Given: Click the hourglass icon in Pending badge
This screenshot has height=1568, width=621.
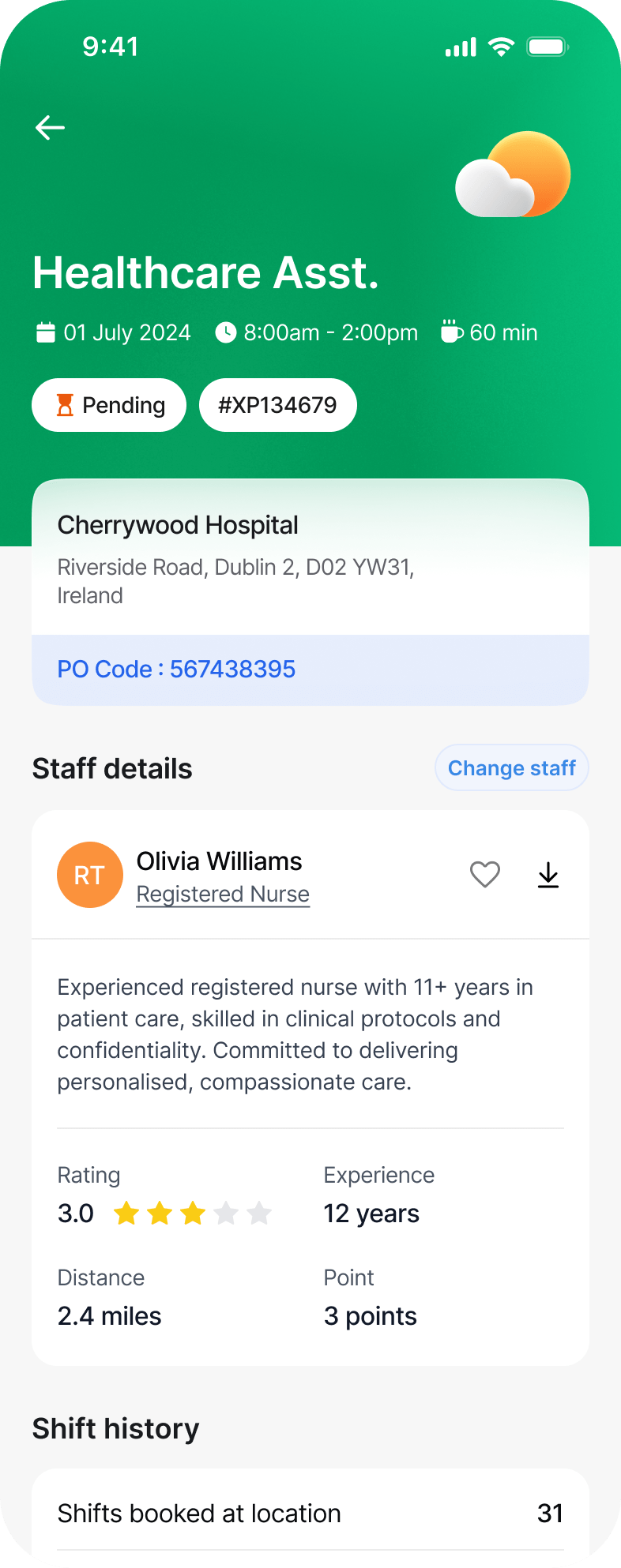Looking at the screenshot, I should 65,406.
